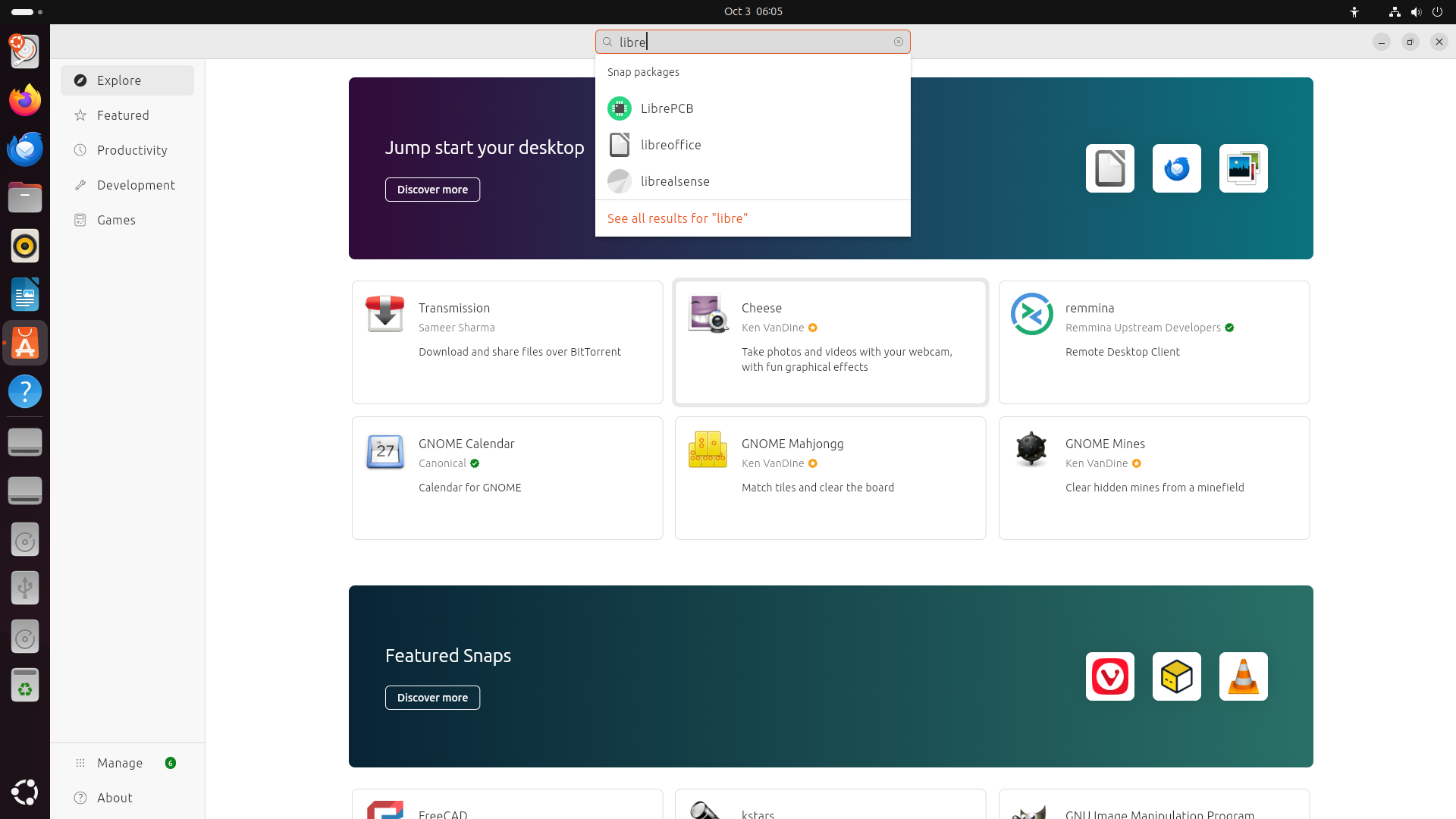Select librealsense from search suggestions

tap(753, 181)
